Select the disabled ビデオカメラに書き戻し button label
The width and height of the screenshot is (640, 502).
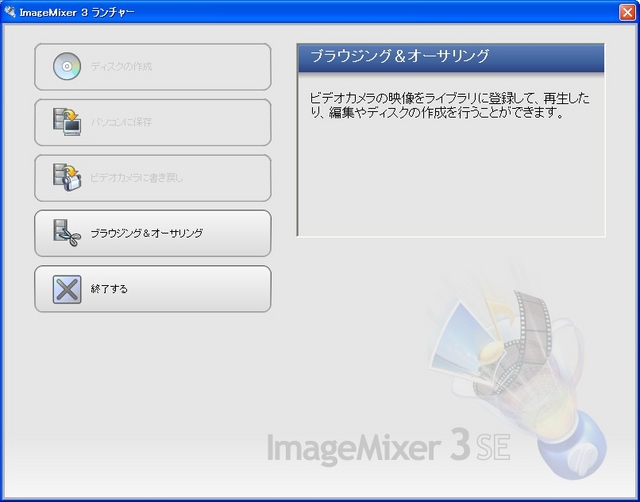click(x=137, y=178)
